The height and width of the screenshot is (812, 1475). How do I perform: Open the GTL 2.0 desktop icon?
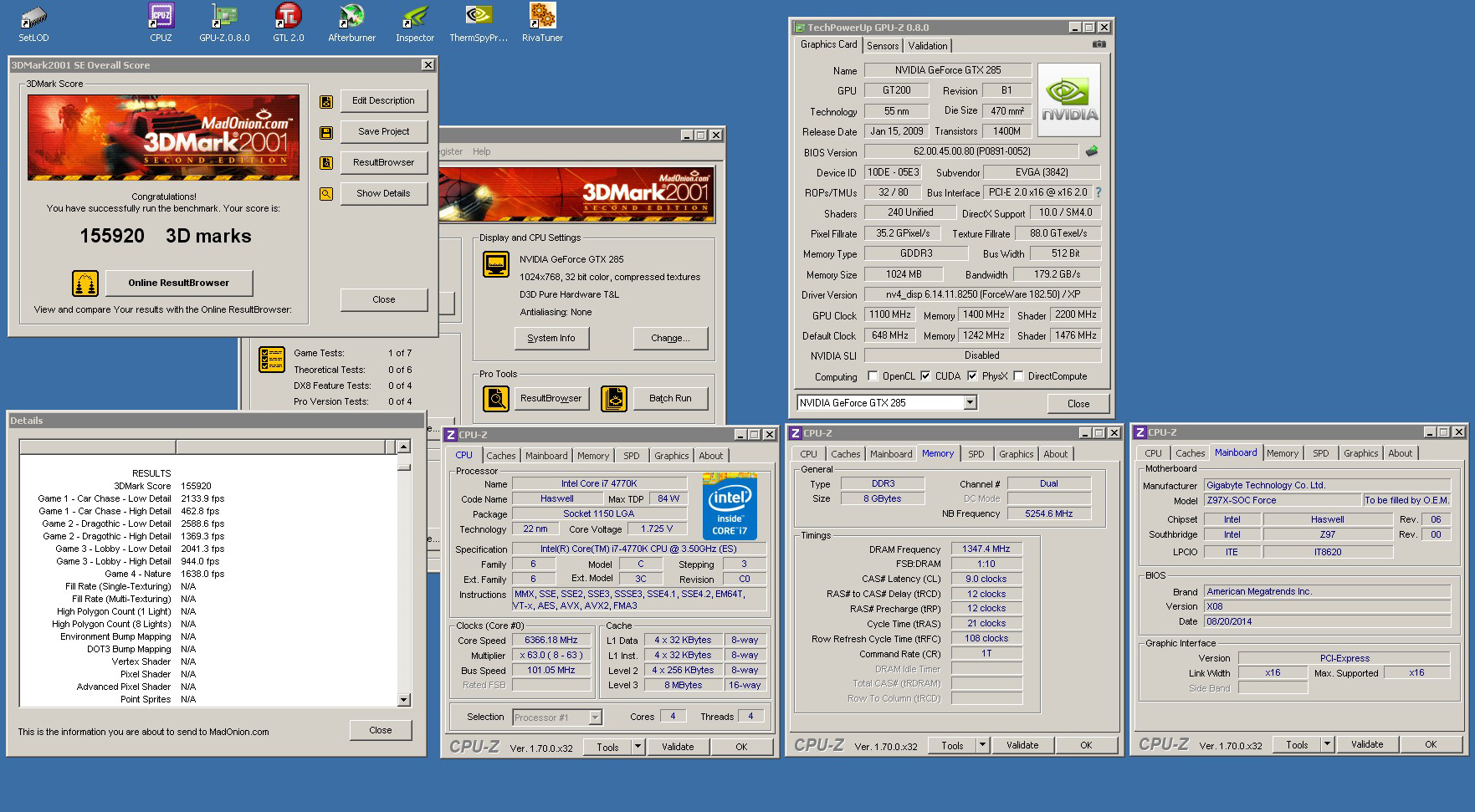[x=288, y=22]
